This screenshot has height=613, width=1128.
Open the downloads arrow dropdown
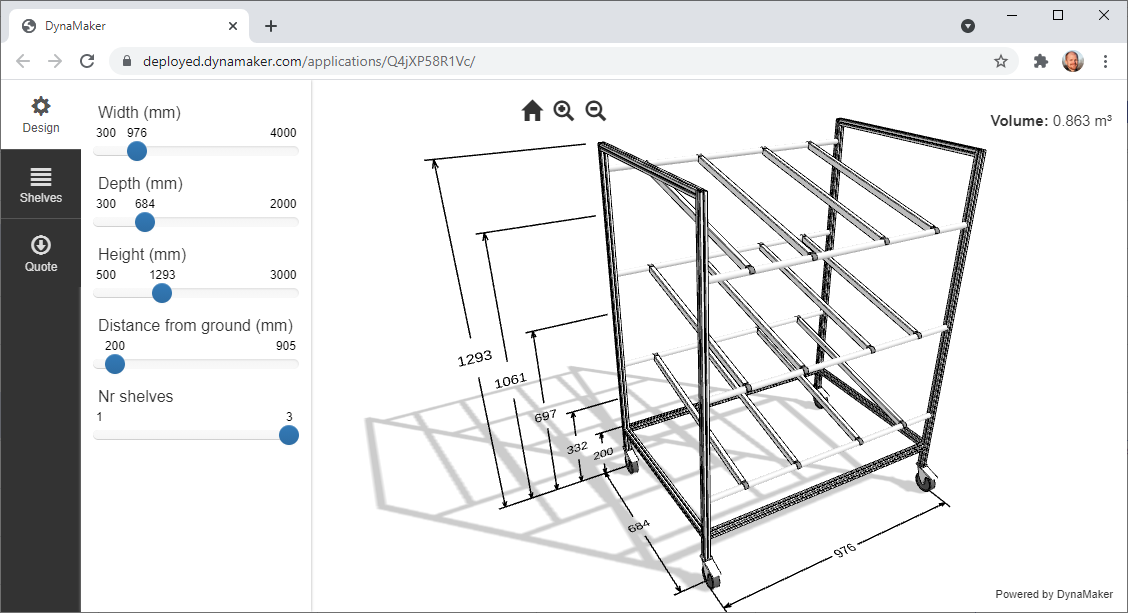[967, 25]
